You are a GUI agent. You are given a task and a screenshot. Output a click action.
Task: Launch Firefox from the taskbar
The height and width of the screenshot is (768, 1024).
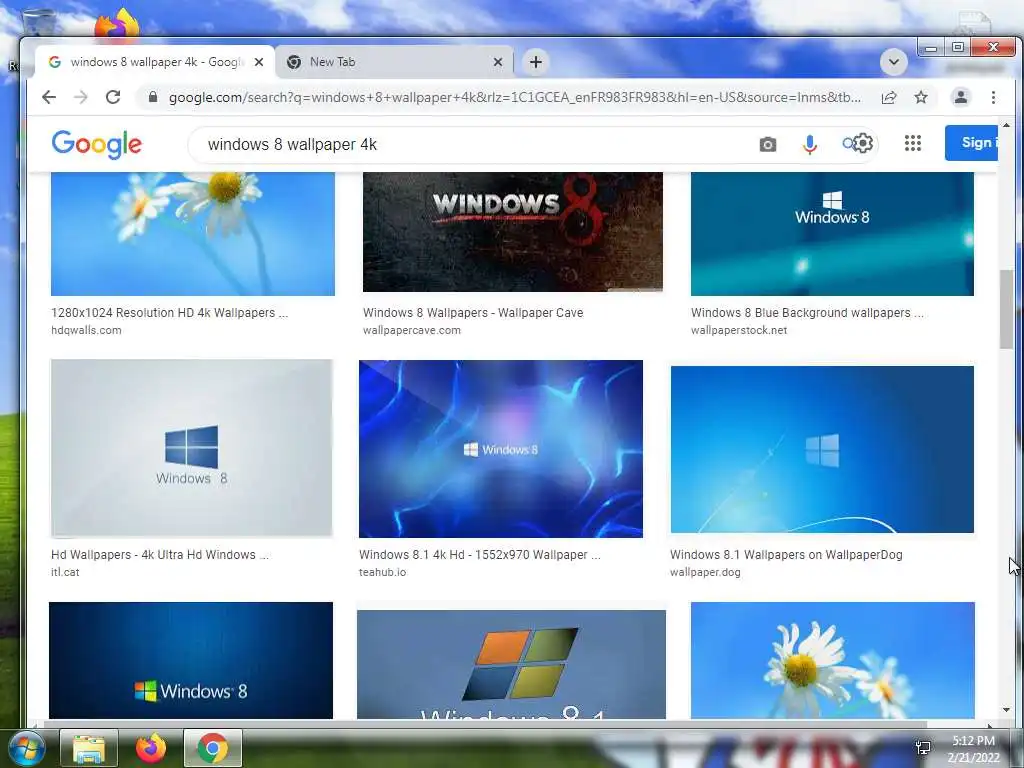point(151,748)
